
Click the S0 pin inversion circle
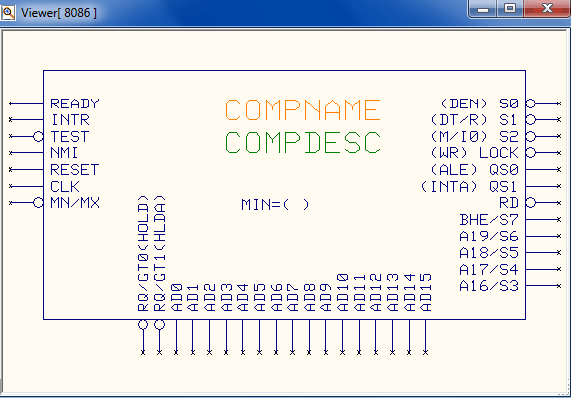(531, 104)
